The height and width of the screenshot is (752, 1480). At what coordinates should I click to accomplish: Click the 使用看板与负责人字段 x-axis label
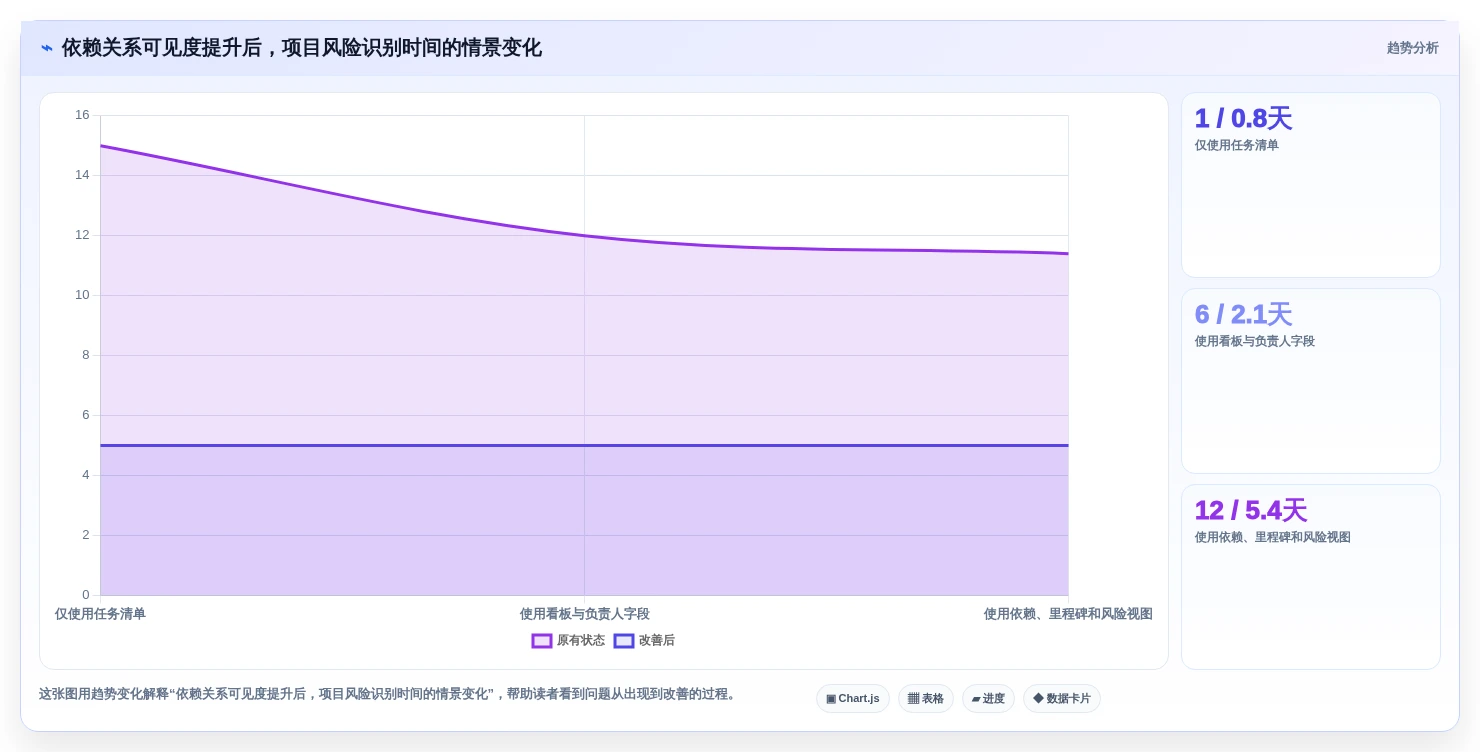coord(584,614)
